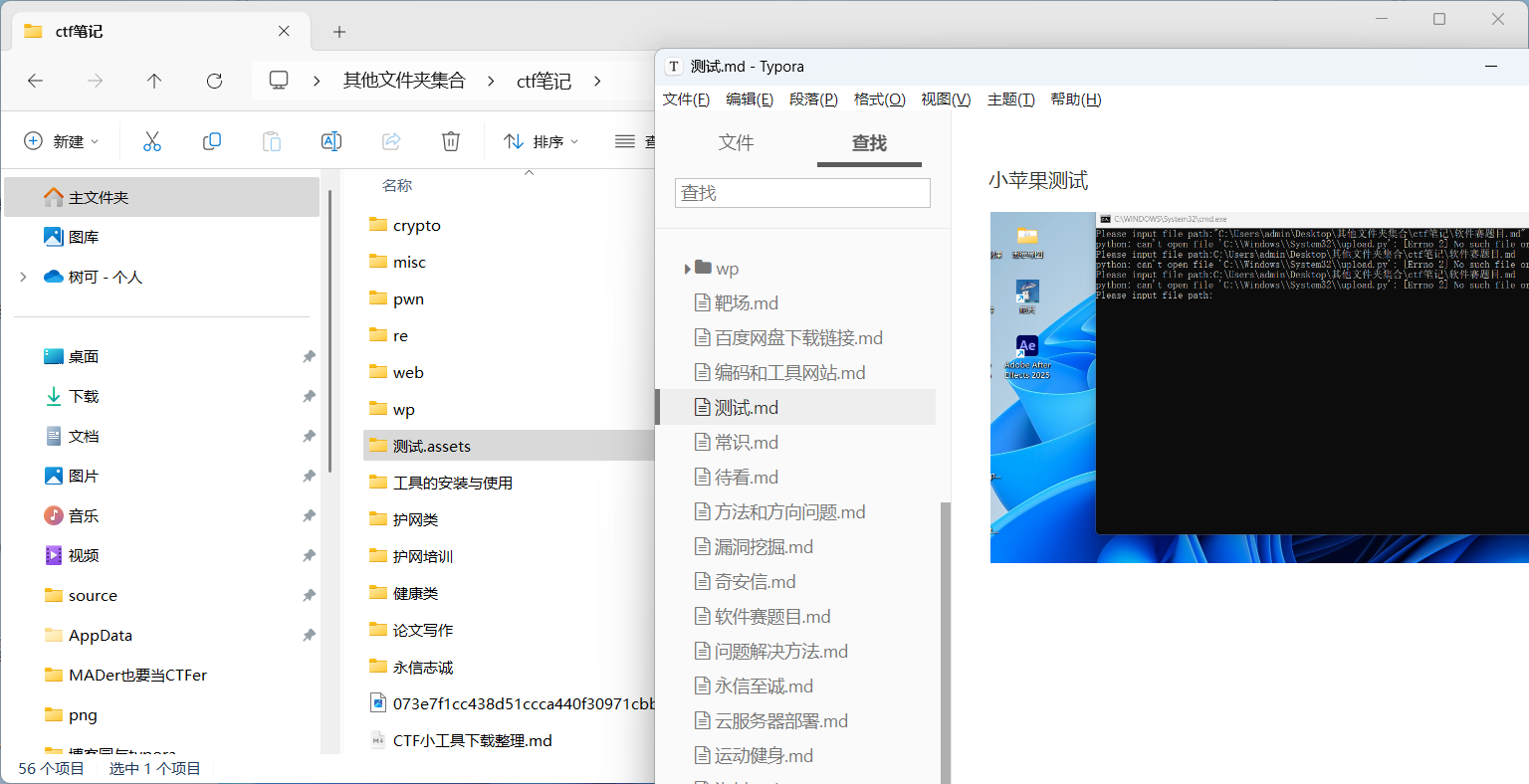Viewport: 1529px width, 784px height.
Task: Open the 主题(T) menu in Typora
Action: pyautogui.click(x=1010, y=99)
